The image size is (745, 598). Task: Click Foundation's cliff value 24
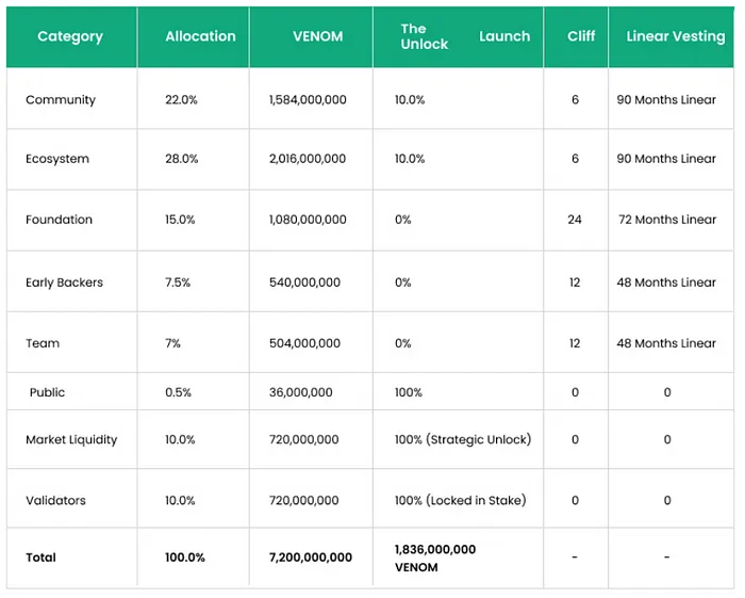pos(574,219)
